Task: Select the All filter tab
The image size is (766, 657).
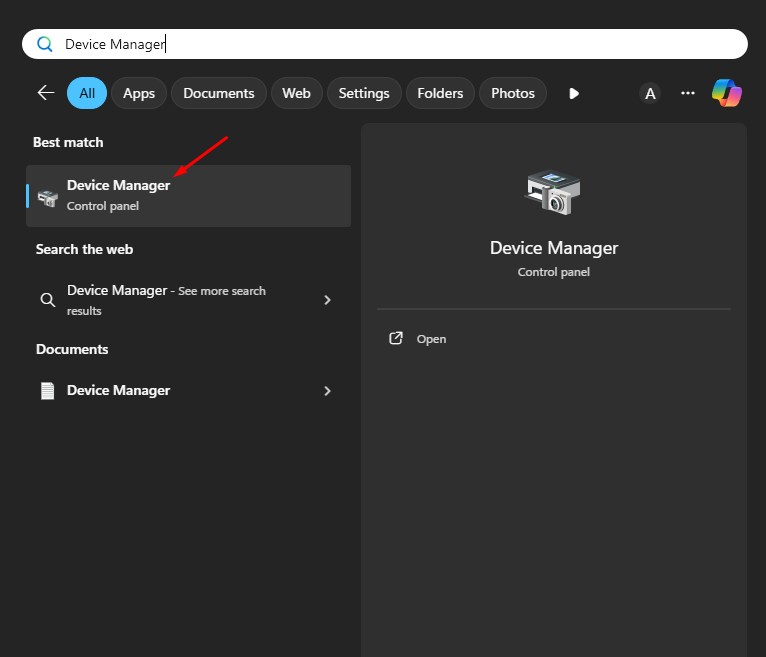Action: tap(87, 93)
